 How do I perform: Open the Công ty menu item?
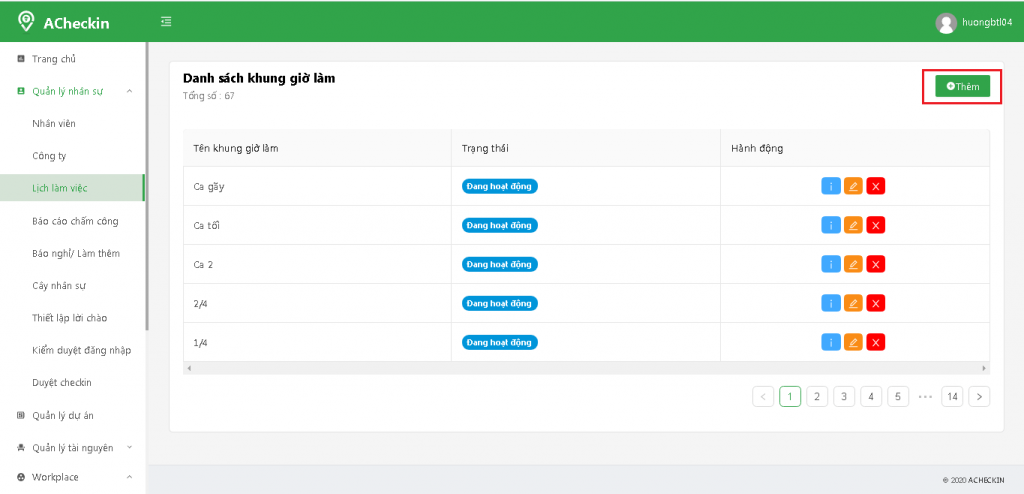click(49, 156)
